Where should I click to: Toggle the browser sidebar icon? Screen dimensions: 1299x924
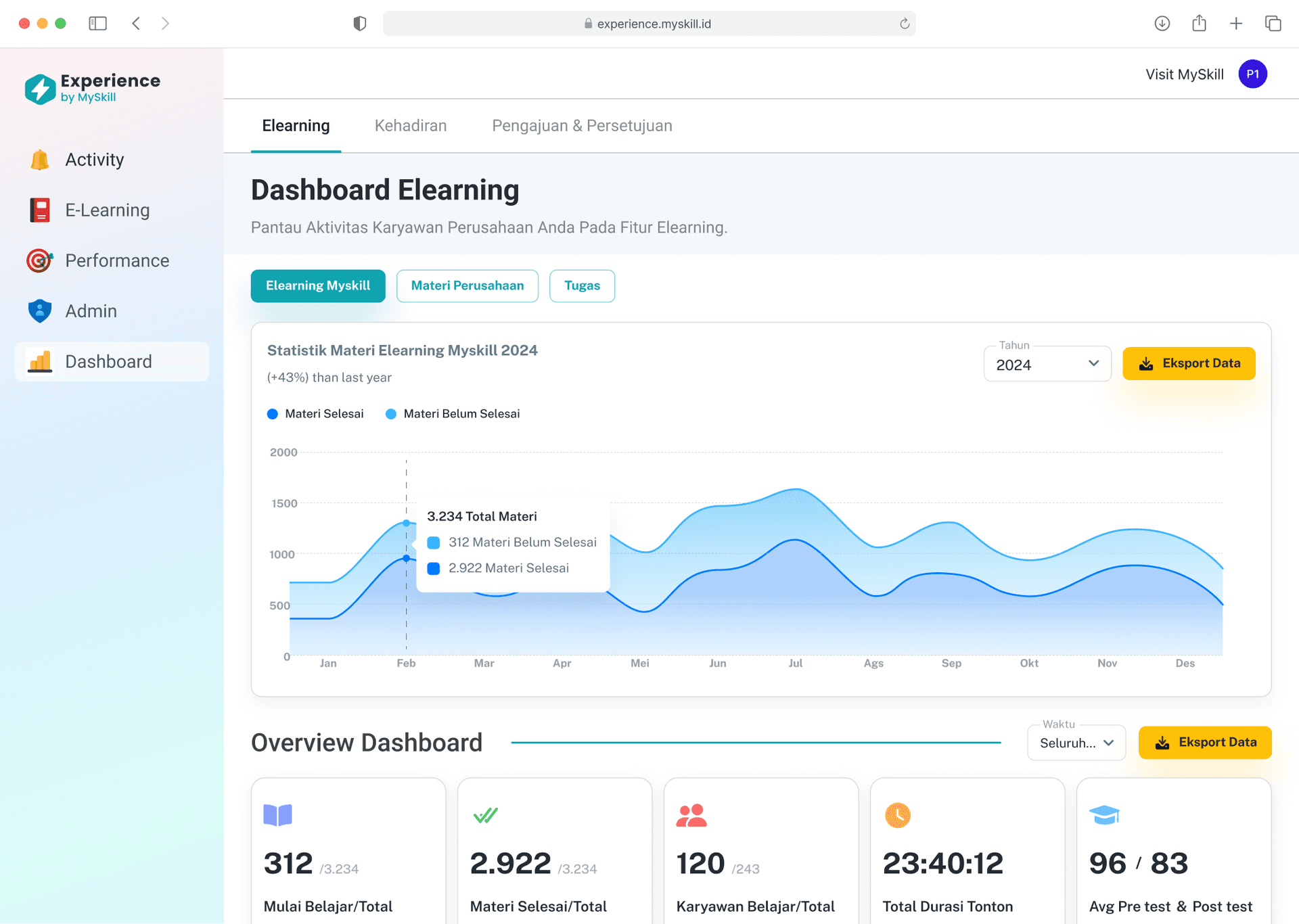pyautogui.click(x=97, y=24)
